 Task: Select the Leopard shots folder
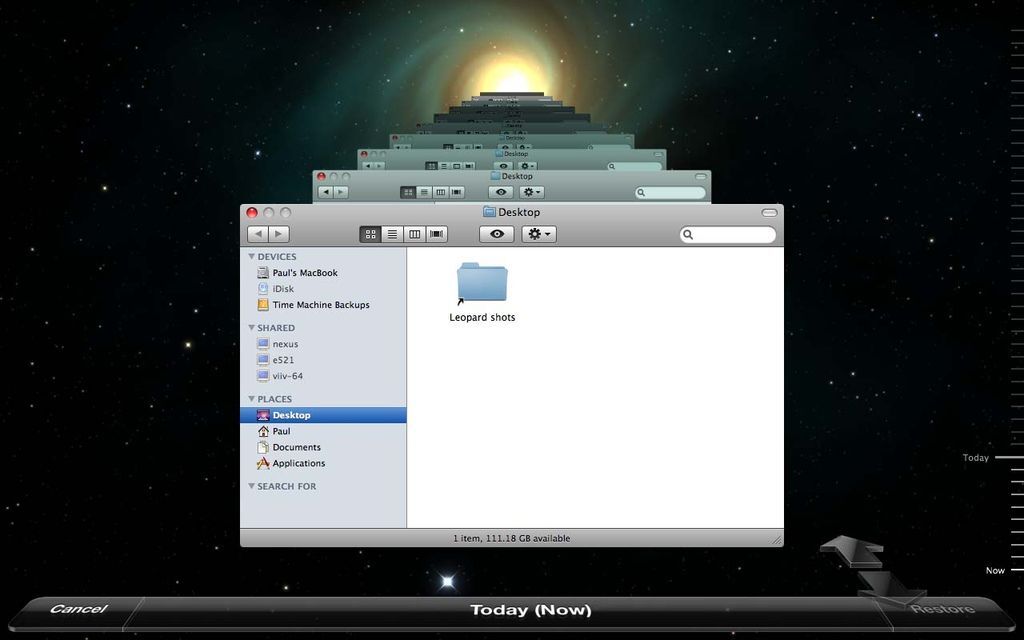pyautogui.click(x=482, y=293)
